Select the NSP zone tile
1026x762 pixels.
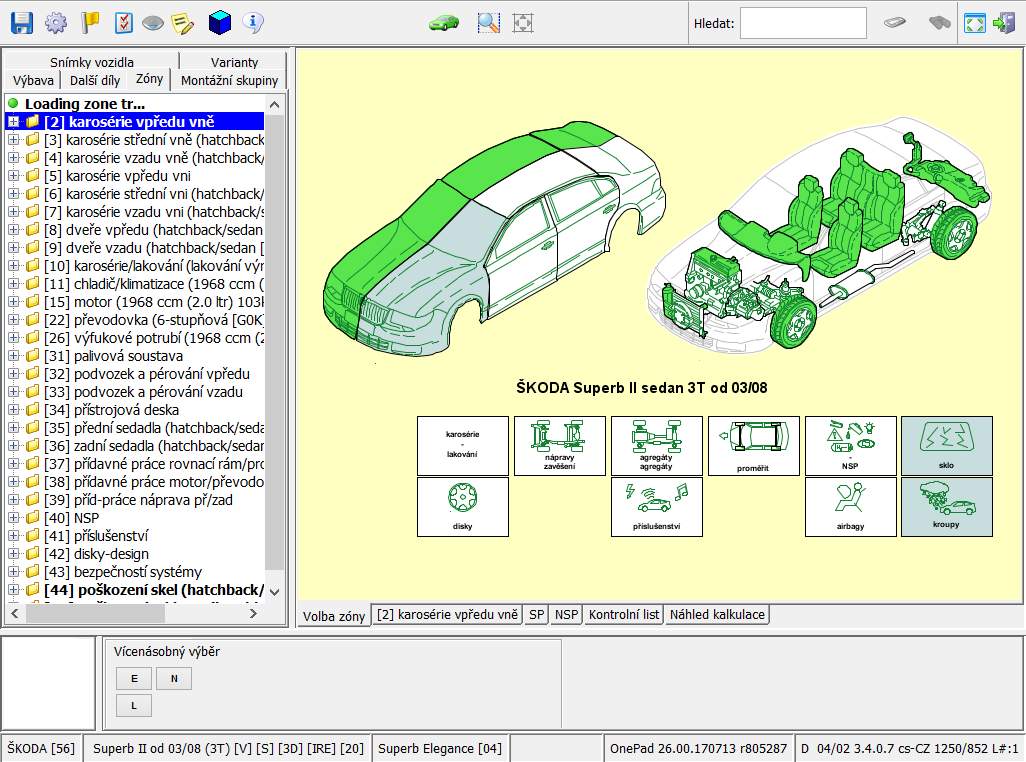850,445
